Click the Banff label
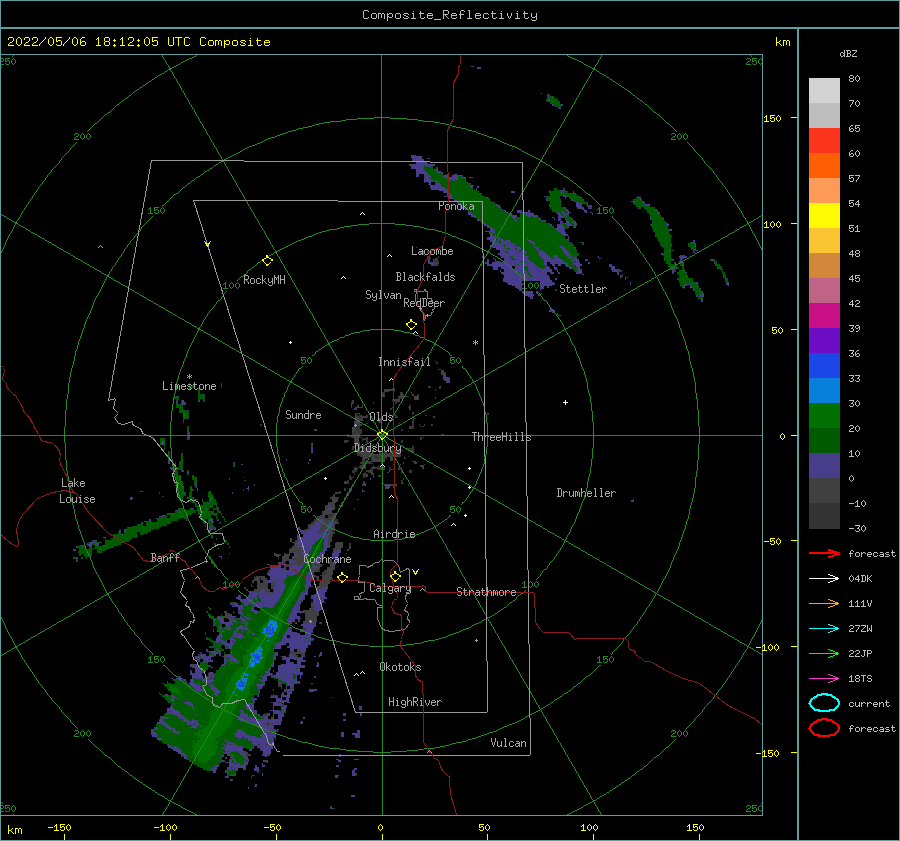The width and height of the screenshot is (900, 841). [165, 557]
